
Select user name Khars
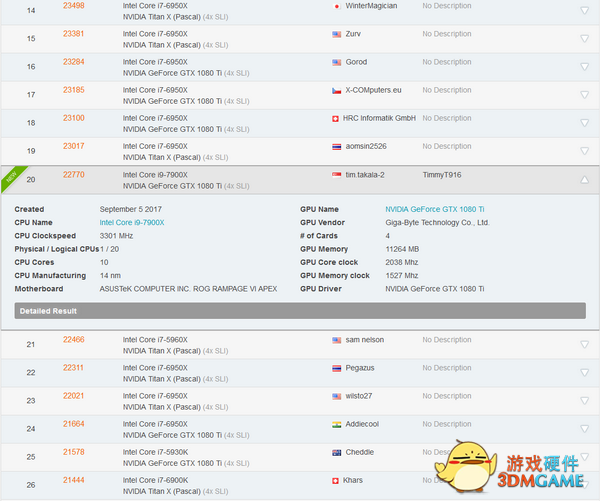(x=352, y=480)
